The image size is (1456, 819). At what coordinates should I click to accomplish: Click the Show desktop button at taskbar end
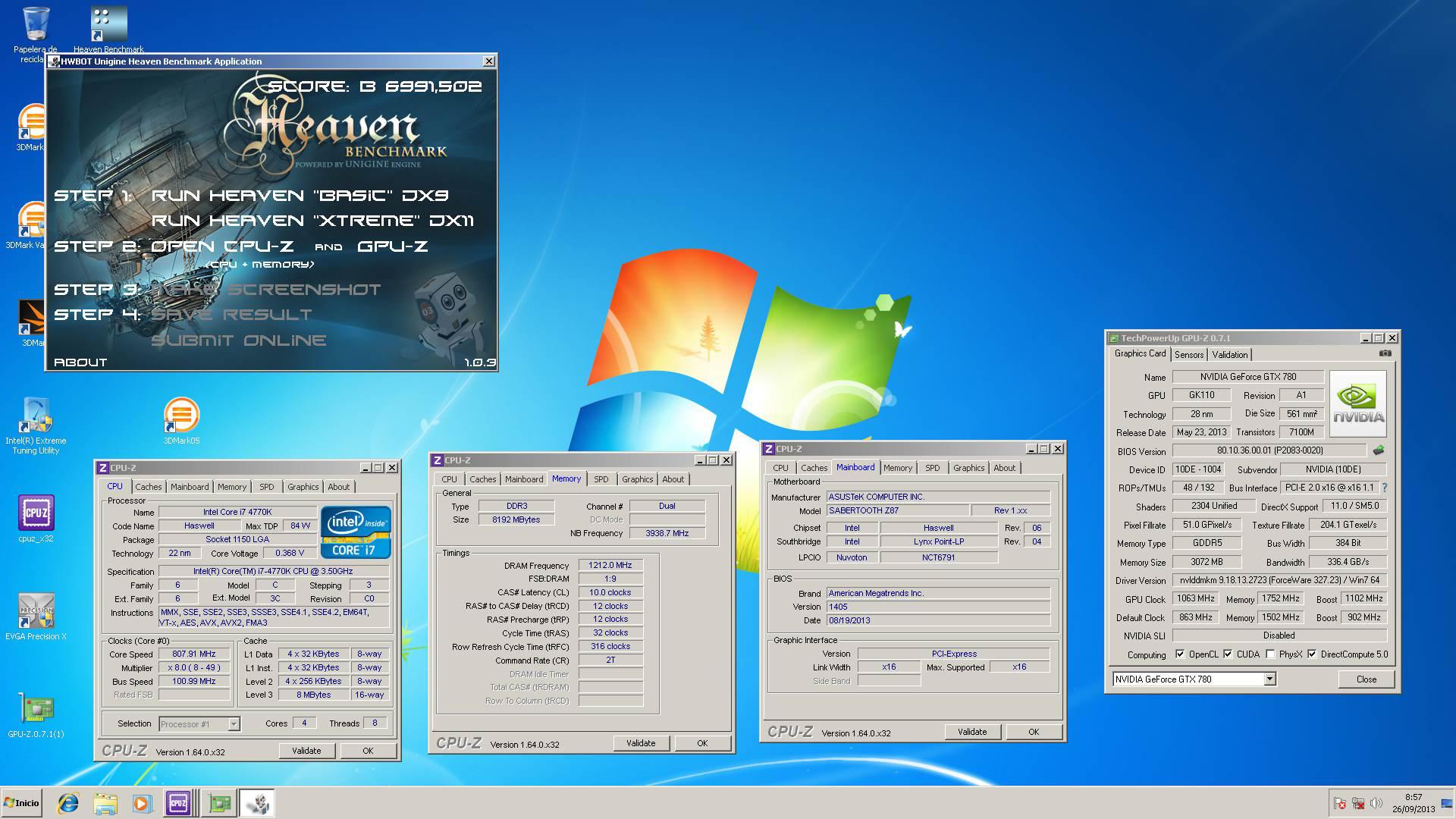1446,803
